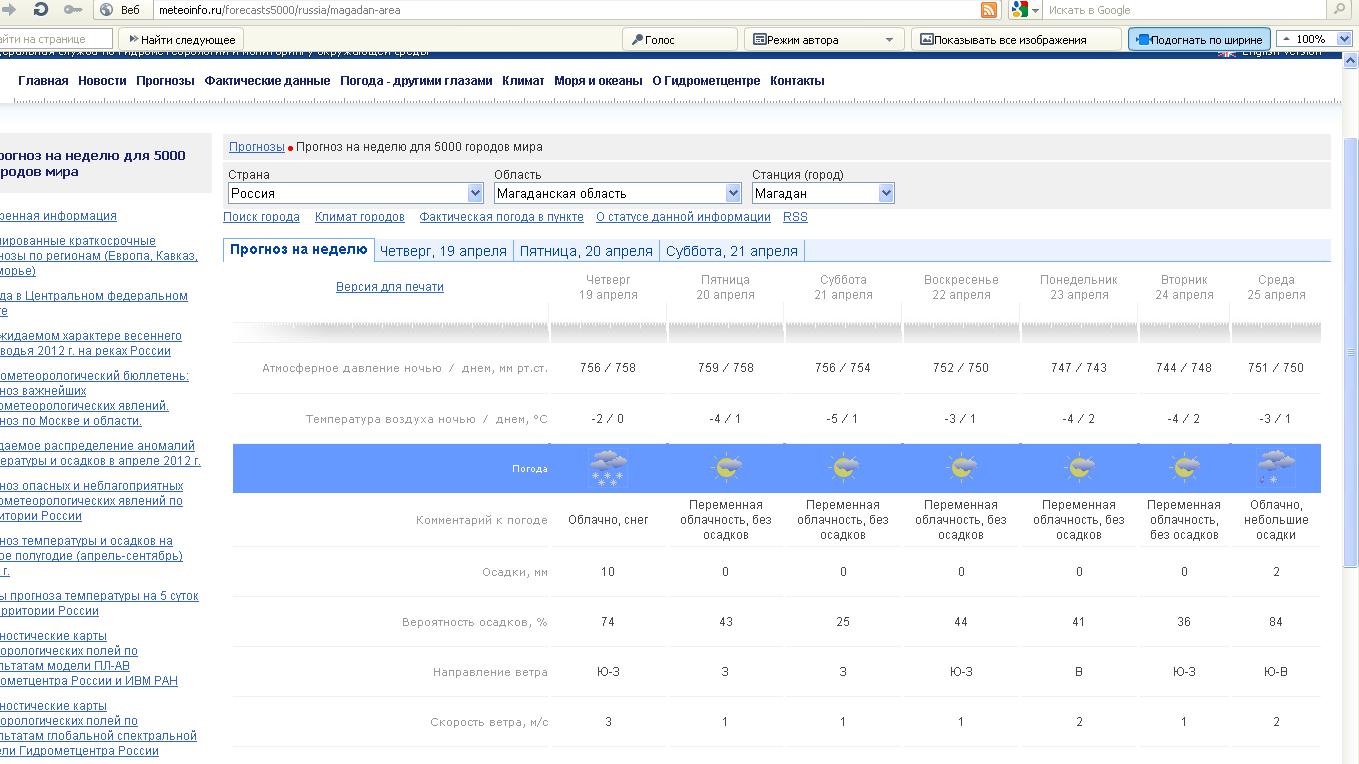Click the search magnifier icon
Image resolution: width=1359 pixels, height=764 pixels.
point(1340,10)
